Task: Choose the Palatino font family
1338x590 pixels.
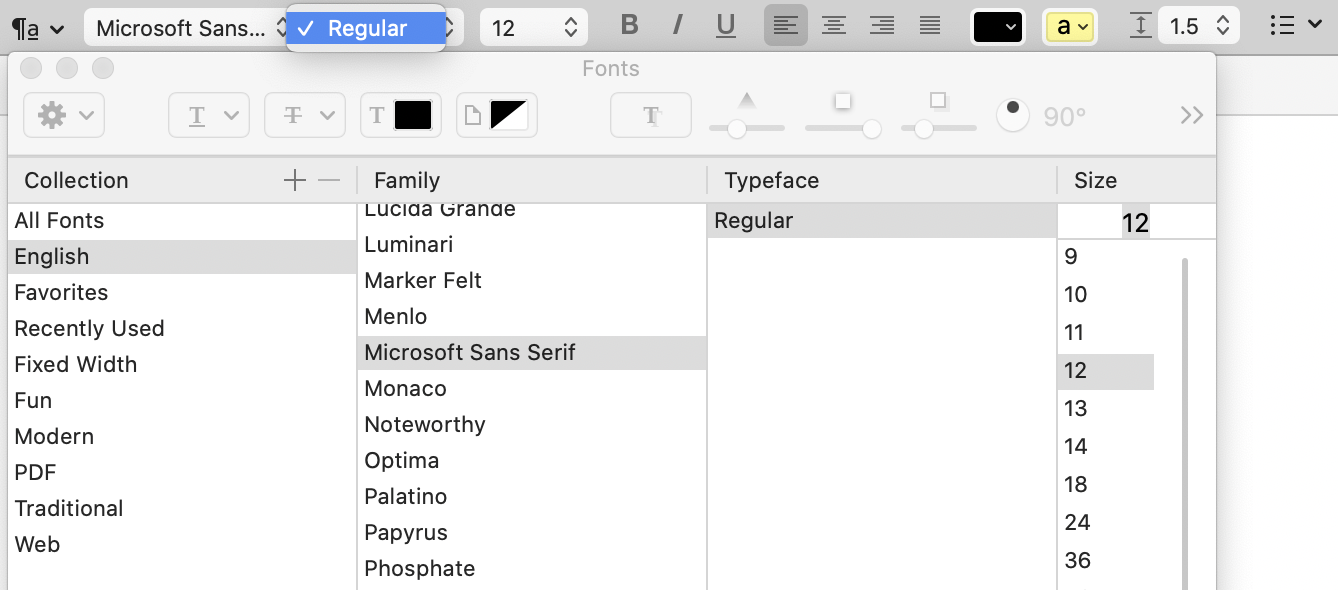Action: (x=532, y=497)
